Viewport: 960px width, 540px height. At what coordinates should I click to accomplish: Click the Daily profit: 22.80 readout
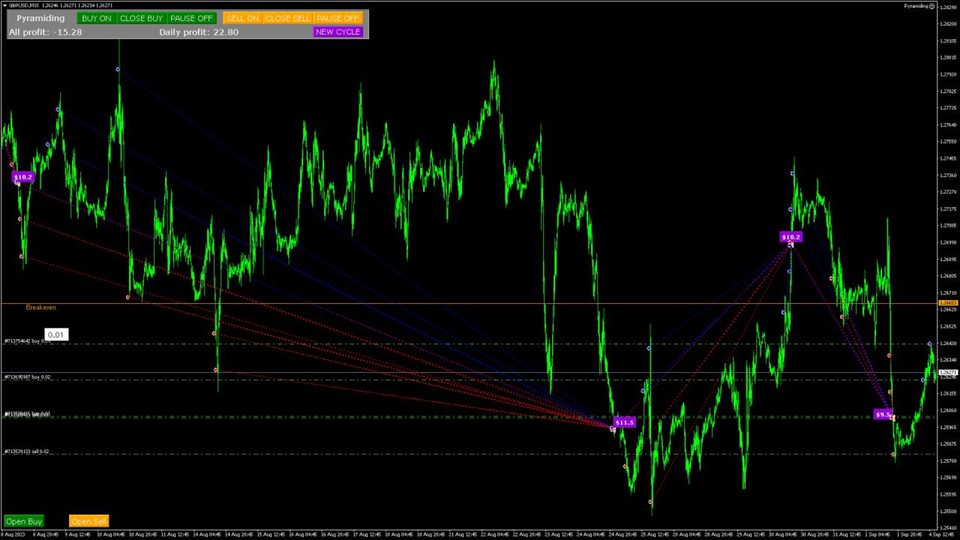click(199, 32)
